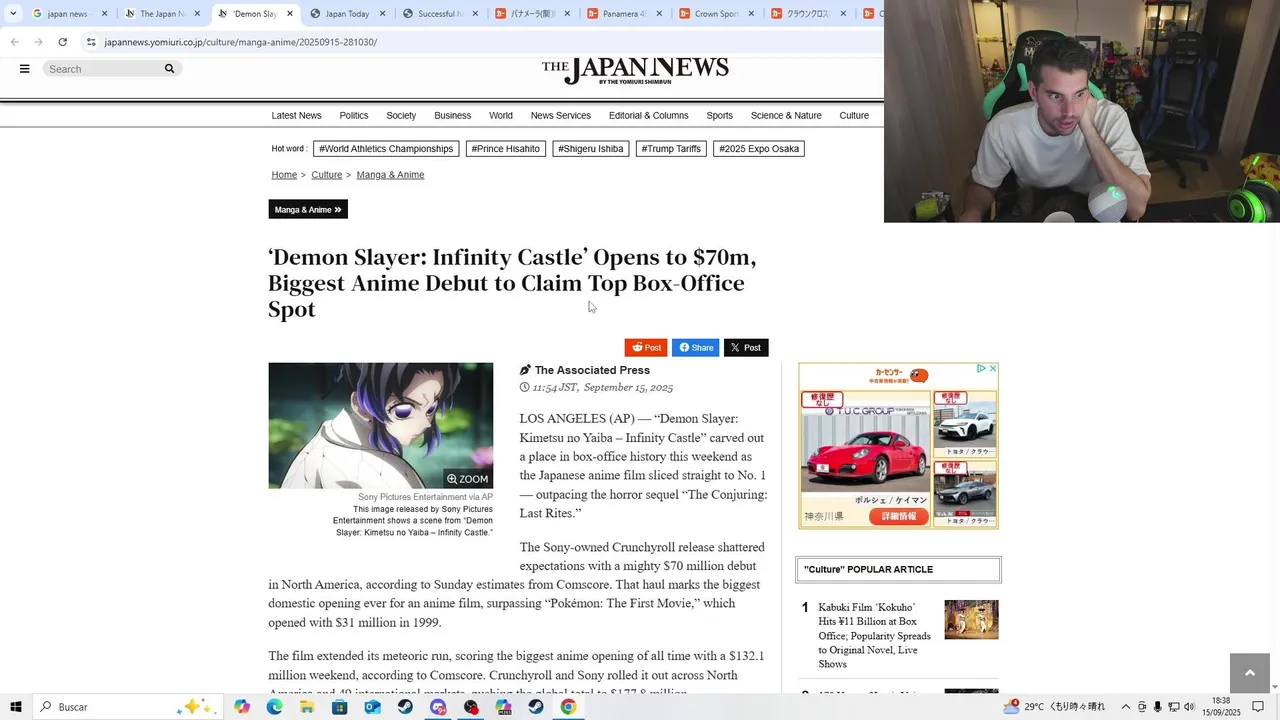Open the taskbar clock showing 18:38
The image size is (1280, 720).
point(1221,707)
